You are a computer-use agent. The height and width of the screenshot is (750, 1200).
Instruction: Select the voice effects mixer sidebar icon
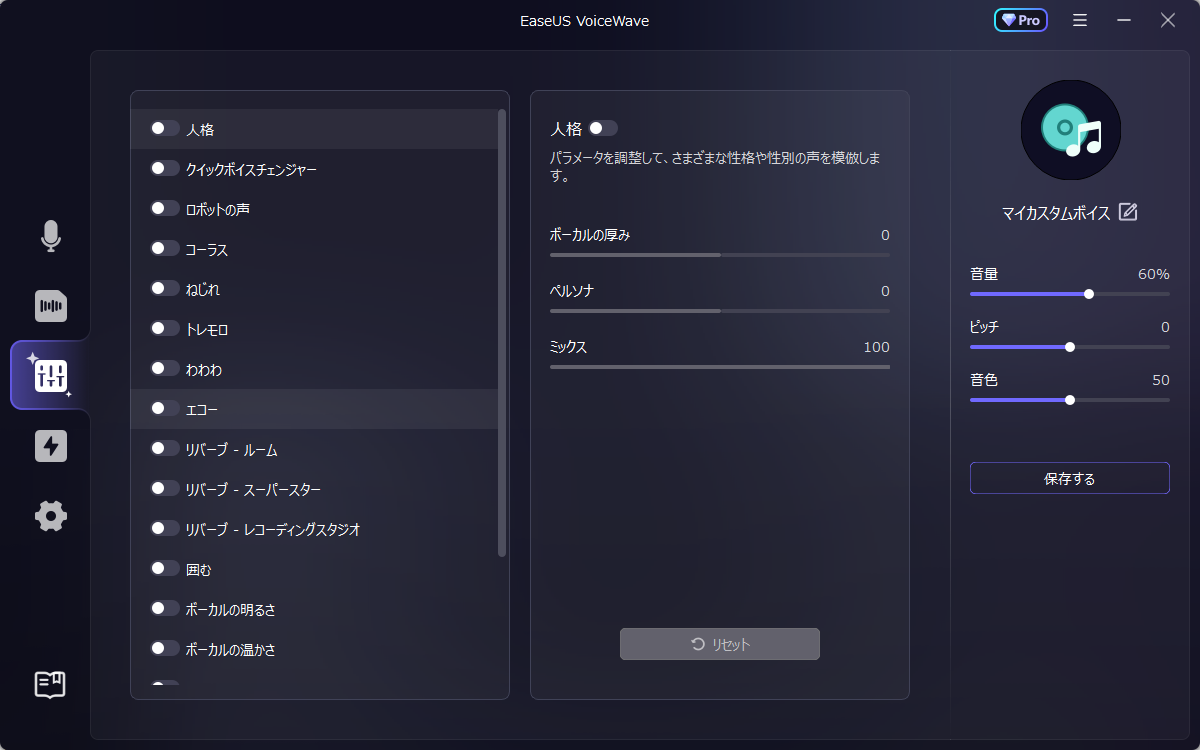[51, 375]
